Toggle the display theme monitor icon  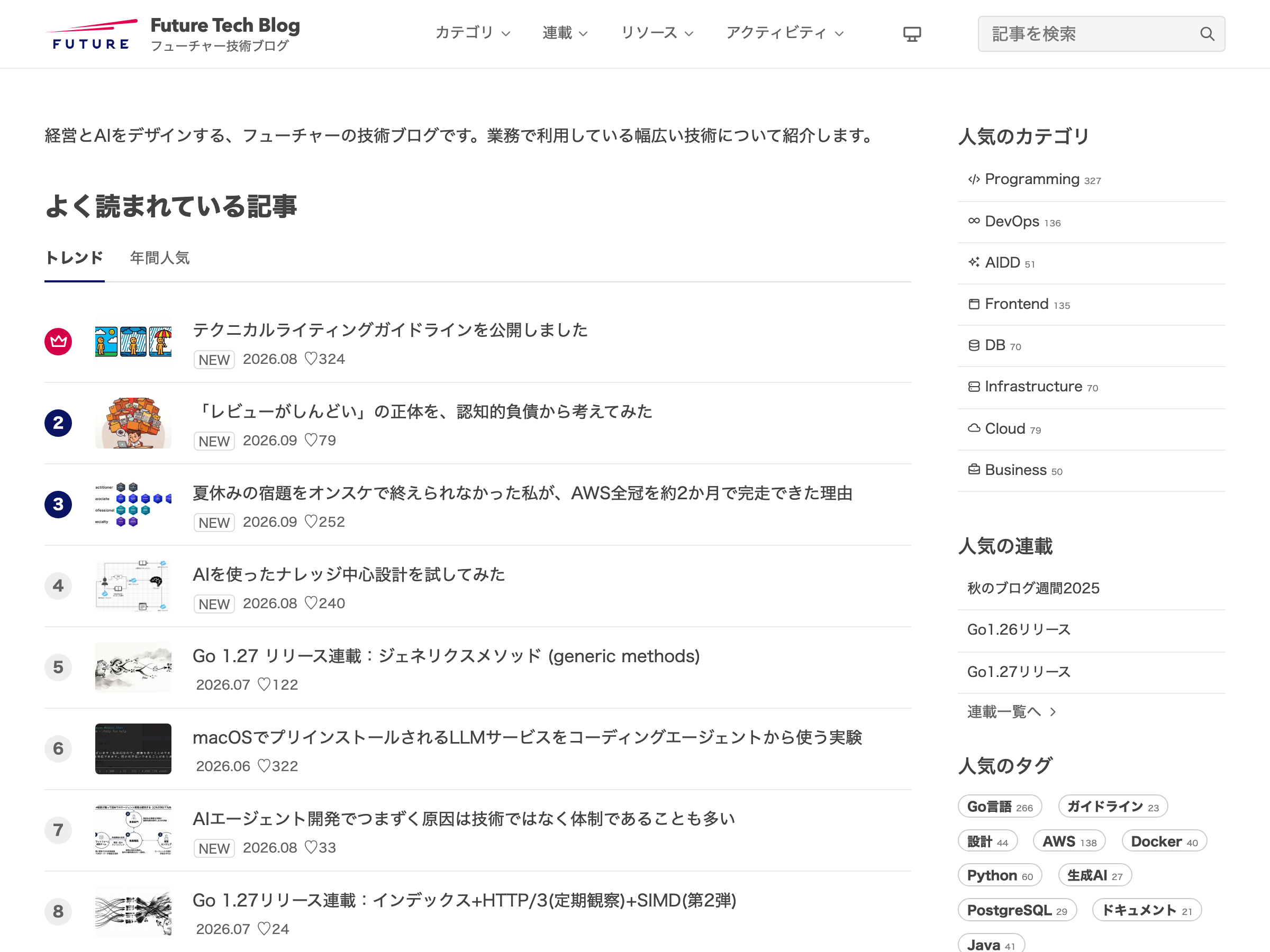pyautogui.click(x=912, y=34)
